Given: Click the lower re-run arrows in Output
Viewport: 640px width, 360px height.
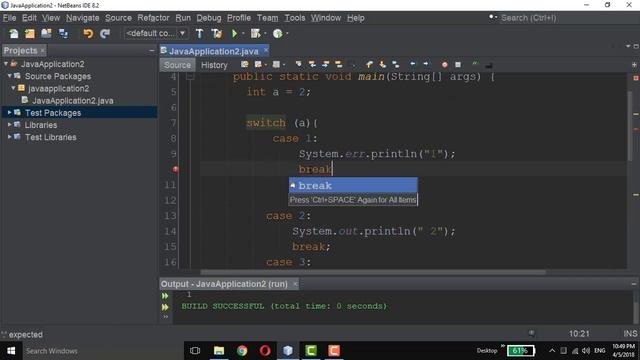Looking at the screenshot, I should point(165,307).
